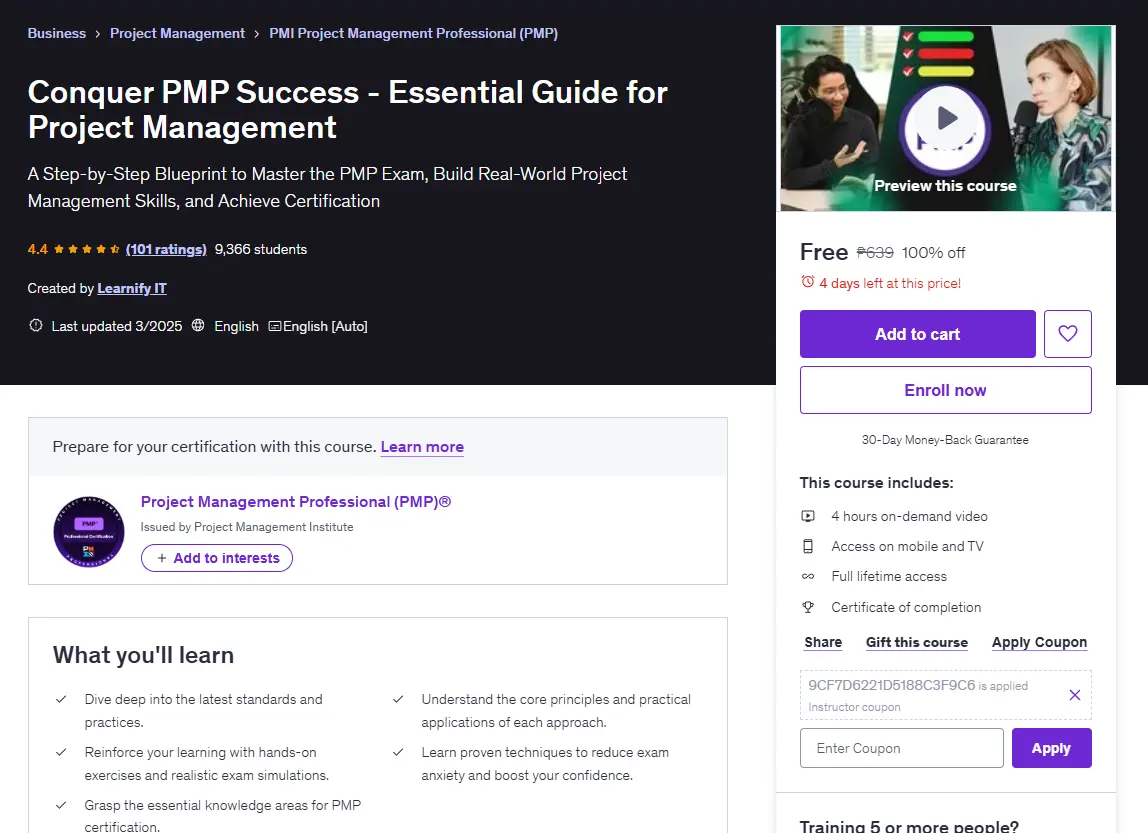Click the 30-Day Money-Back Guarantee text

pyautogui.click(x=945, y=440)
